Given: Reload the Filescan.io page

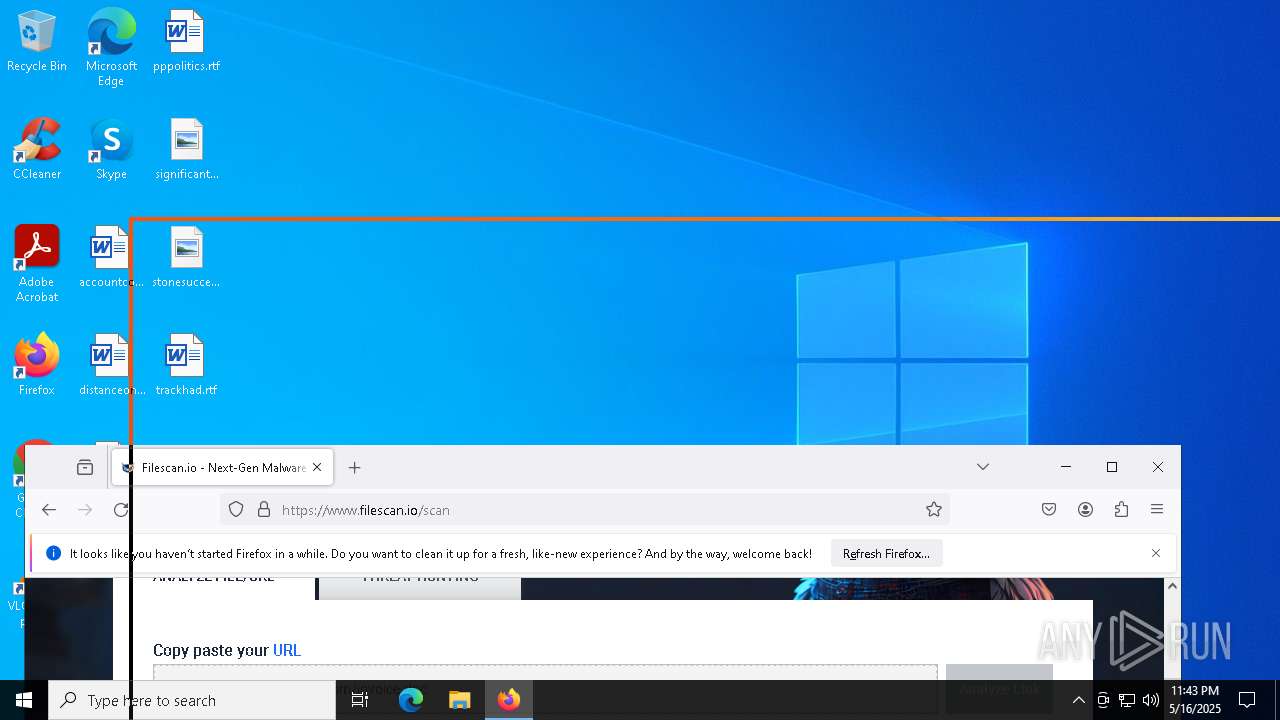Looking at the screenshot, I should (121, 510).
